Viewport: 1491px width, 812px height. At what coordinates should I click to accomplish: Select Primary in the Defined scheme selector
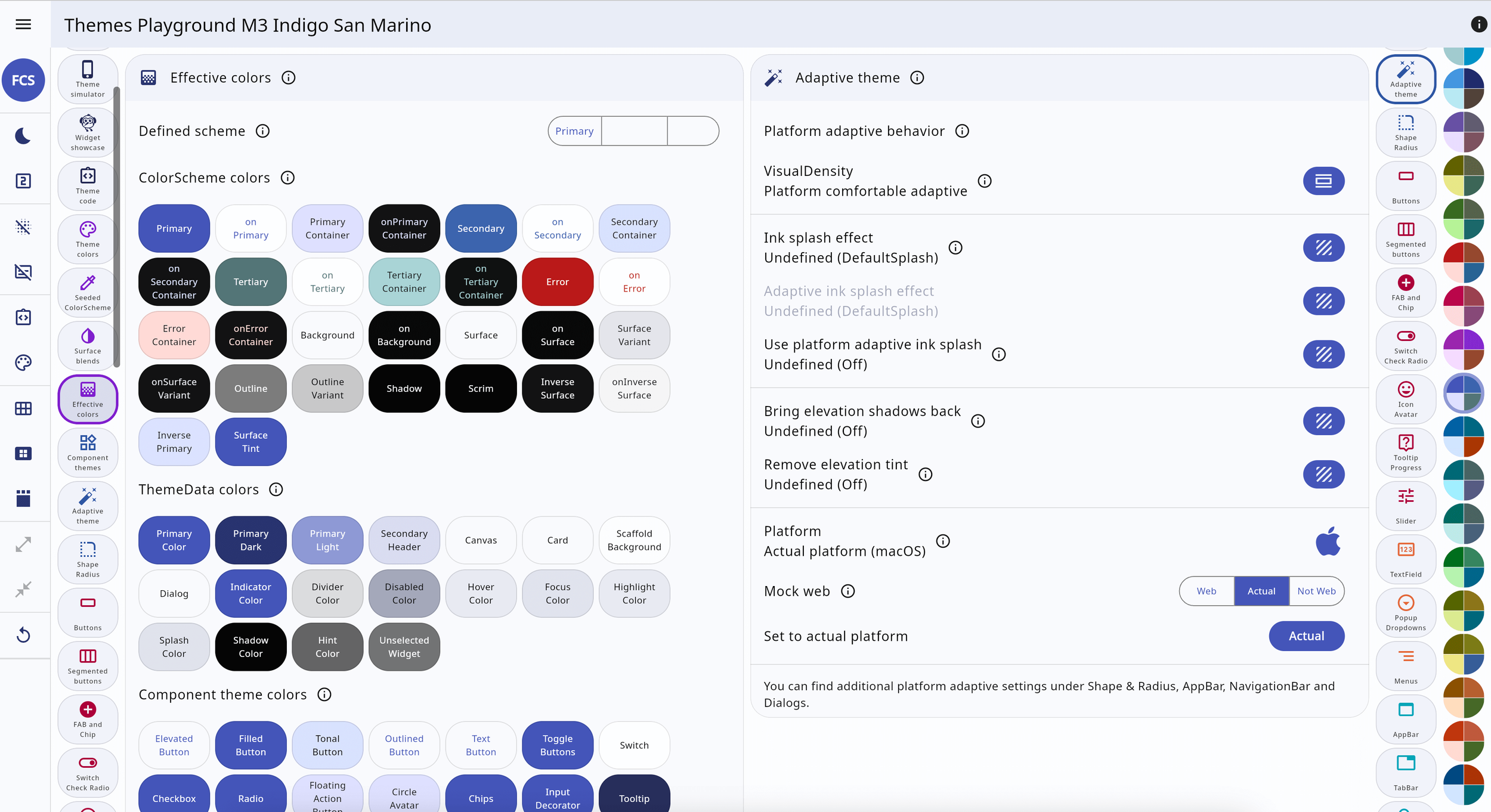574,131
